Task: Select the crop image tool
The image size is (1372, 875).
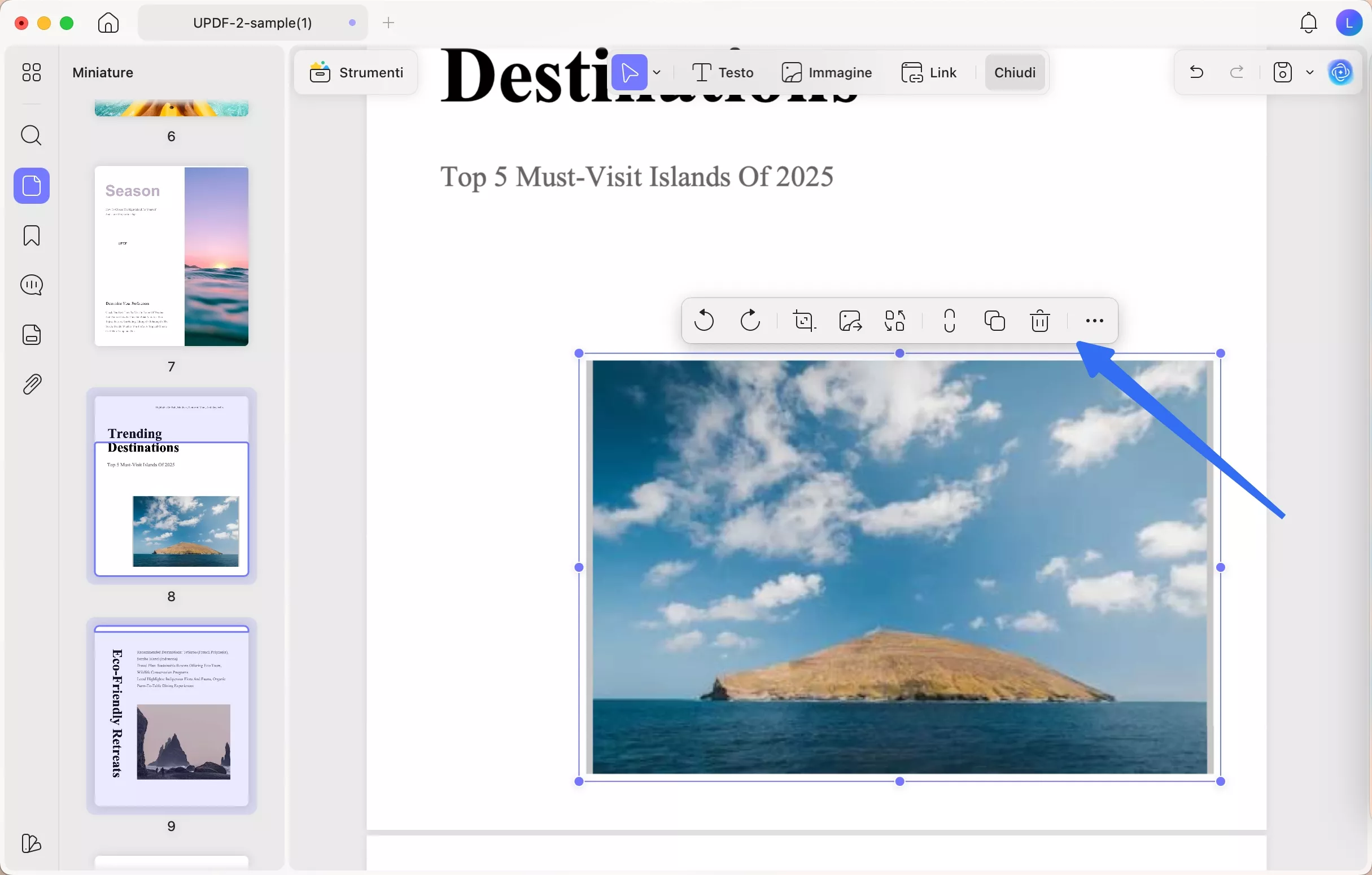Action: tap(805, 321)
